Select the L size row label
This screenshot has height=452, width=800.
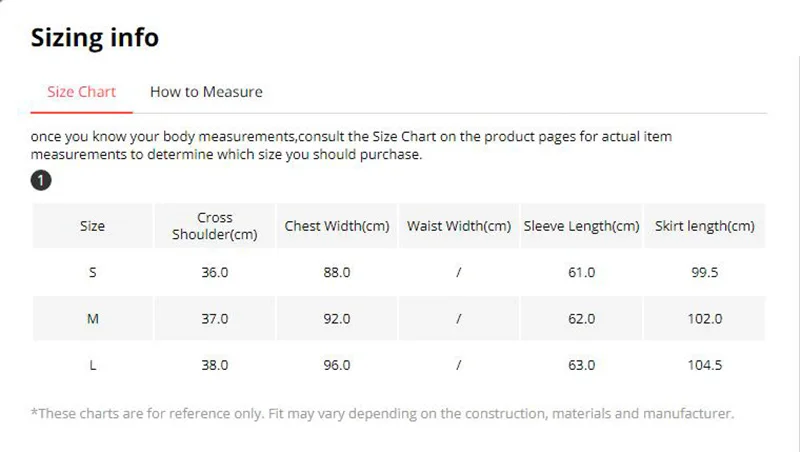pos(92,365)
